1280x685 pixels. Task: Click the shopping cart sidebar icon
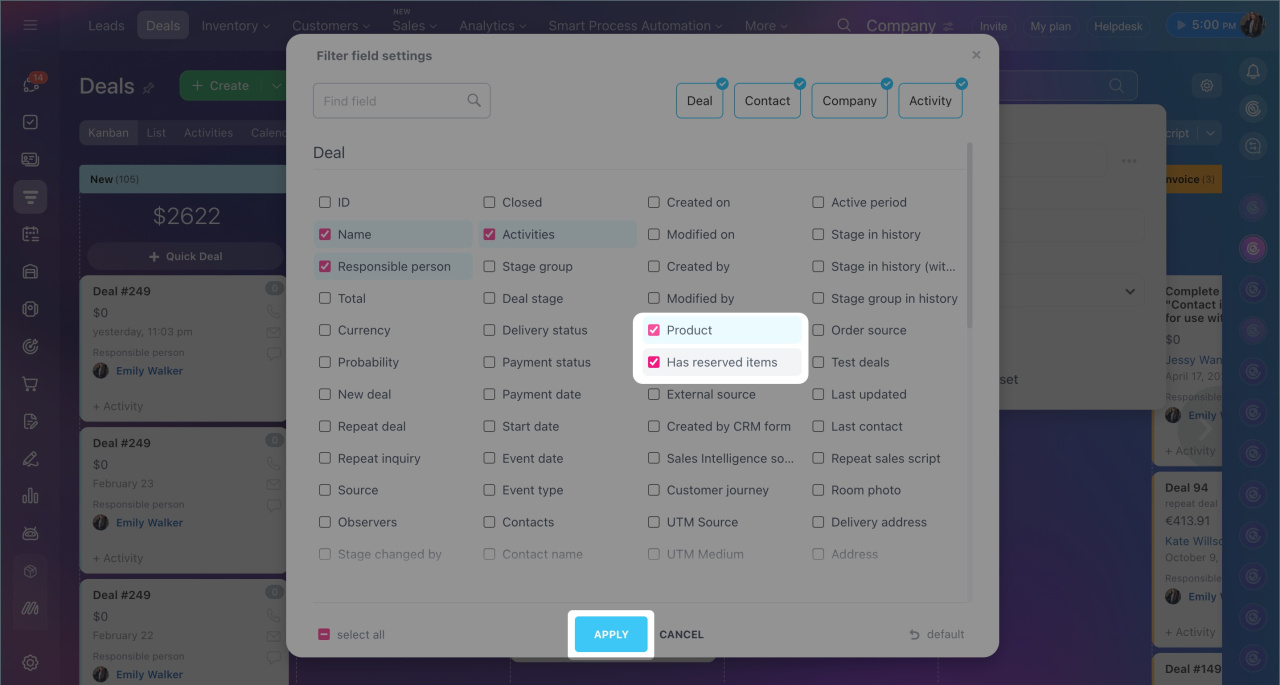(30, 384)
